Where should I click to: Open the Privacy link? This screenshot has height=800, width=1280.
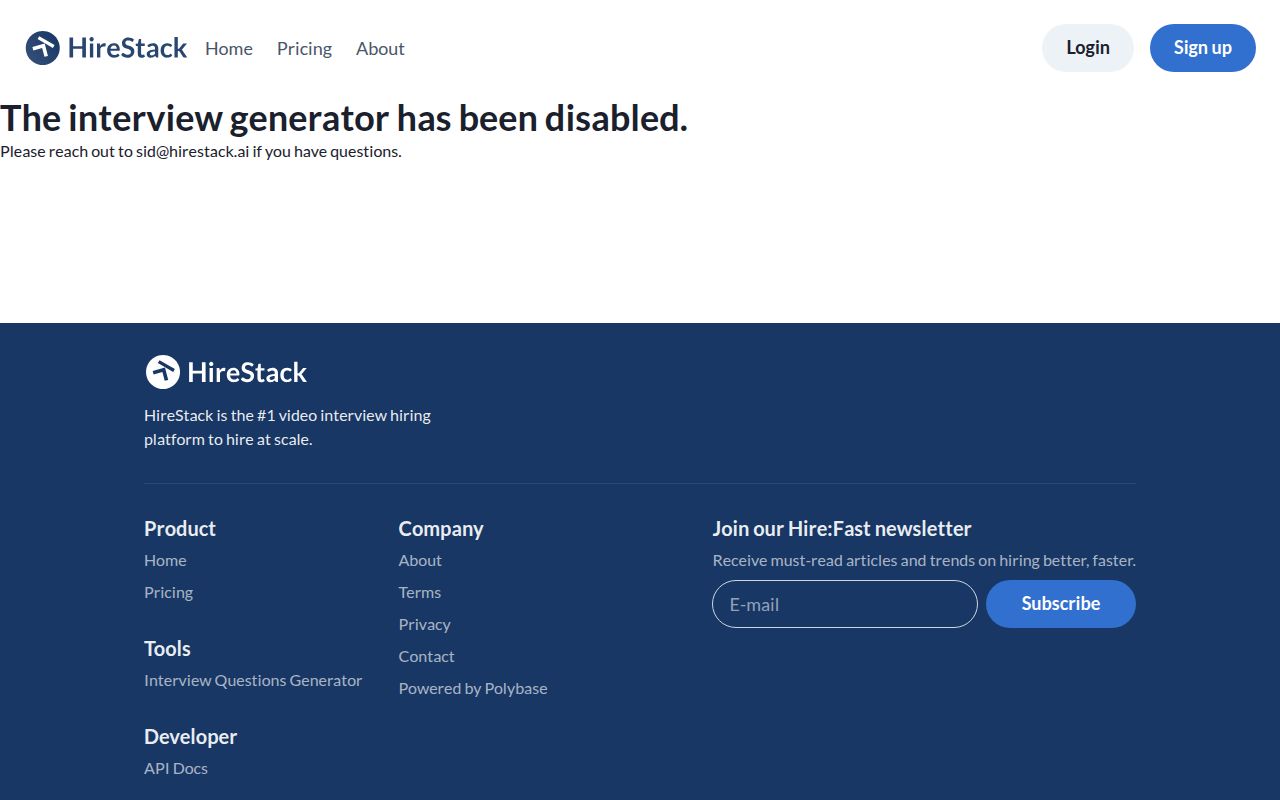click(425, 624)
